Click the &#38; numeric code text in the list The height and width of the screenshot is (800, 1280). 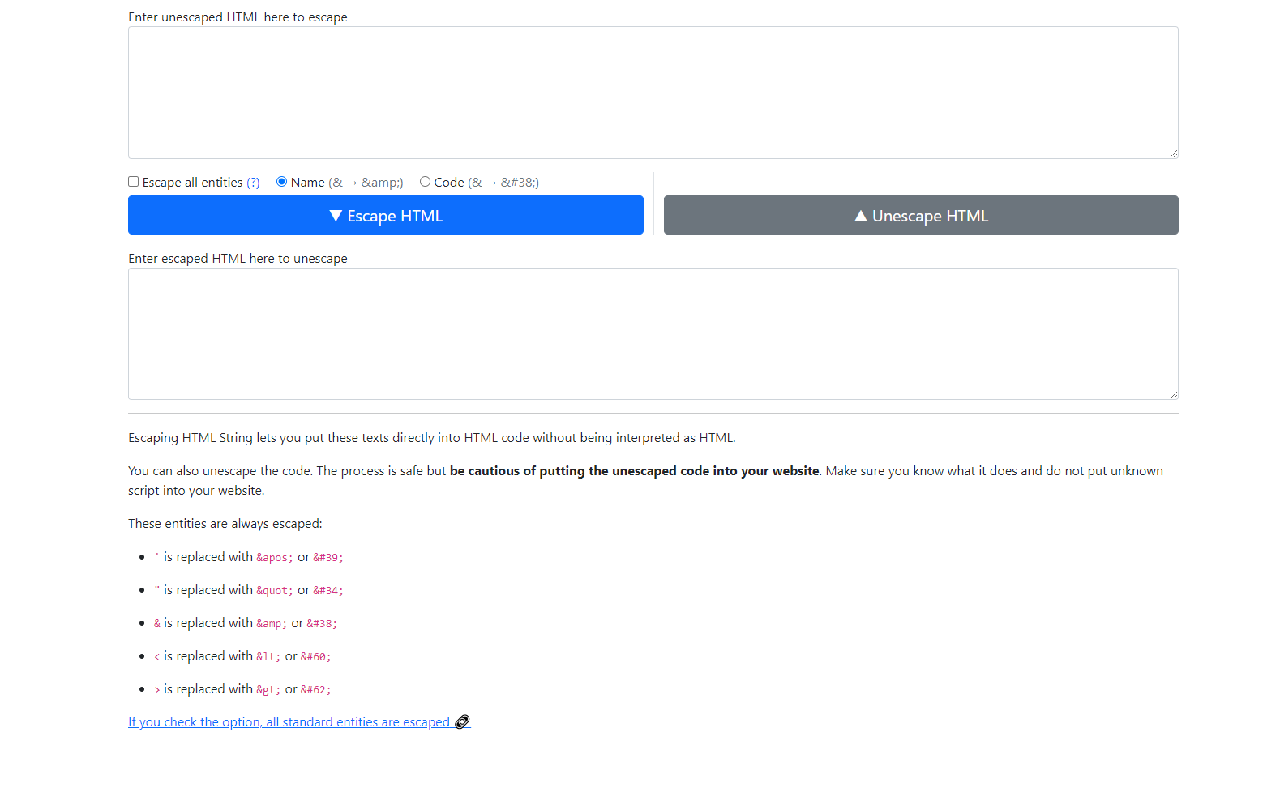click(323, 623)
